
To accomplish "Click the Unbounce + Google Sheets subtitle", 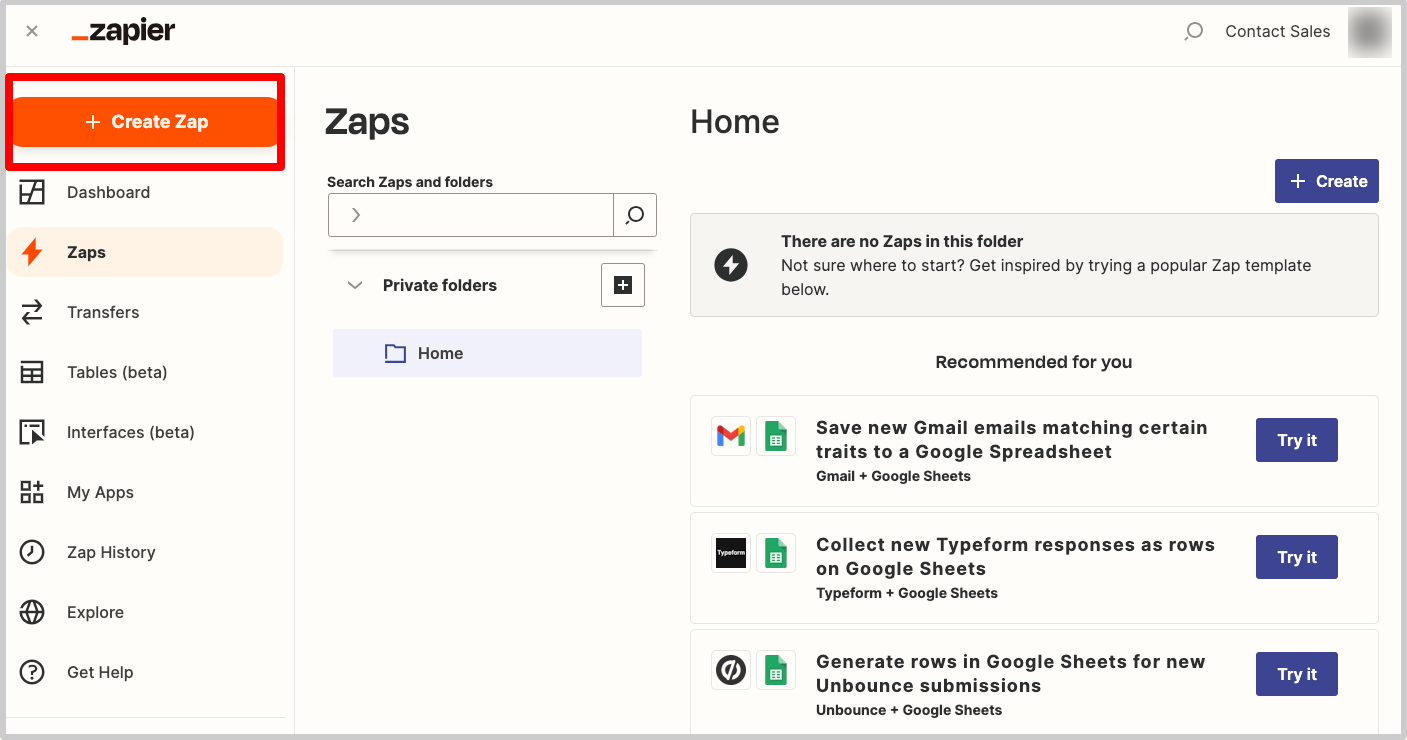I will [x=909, y=710].
